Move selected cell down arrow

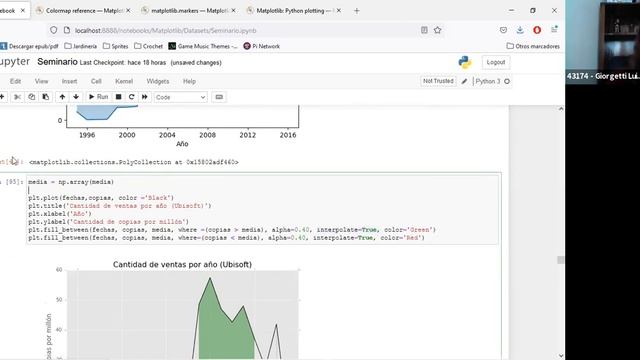76,97
